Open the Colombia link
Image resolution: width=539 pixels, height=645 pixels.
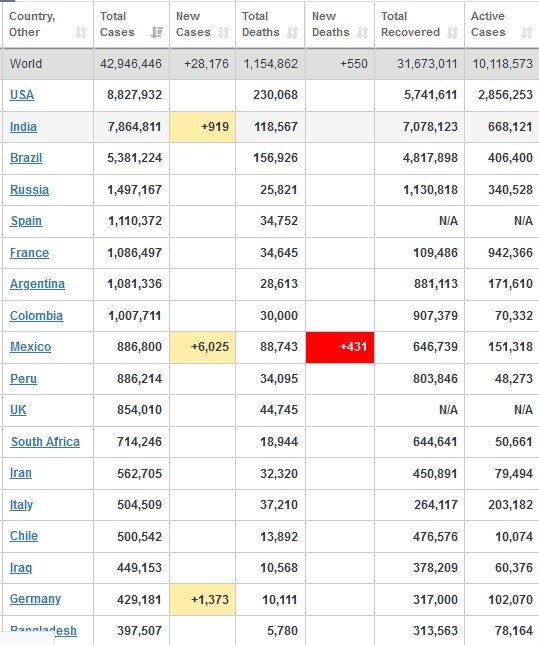click(x=36, y=316)
